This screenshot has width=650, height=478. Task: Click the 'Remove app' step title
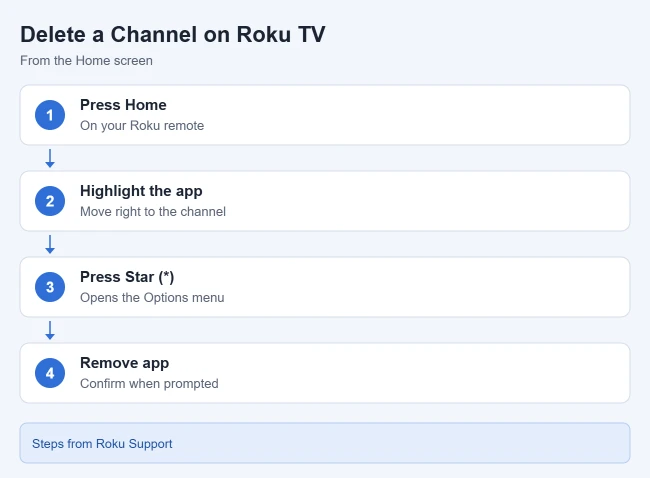click(x=124, y=363)
